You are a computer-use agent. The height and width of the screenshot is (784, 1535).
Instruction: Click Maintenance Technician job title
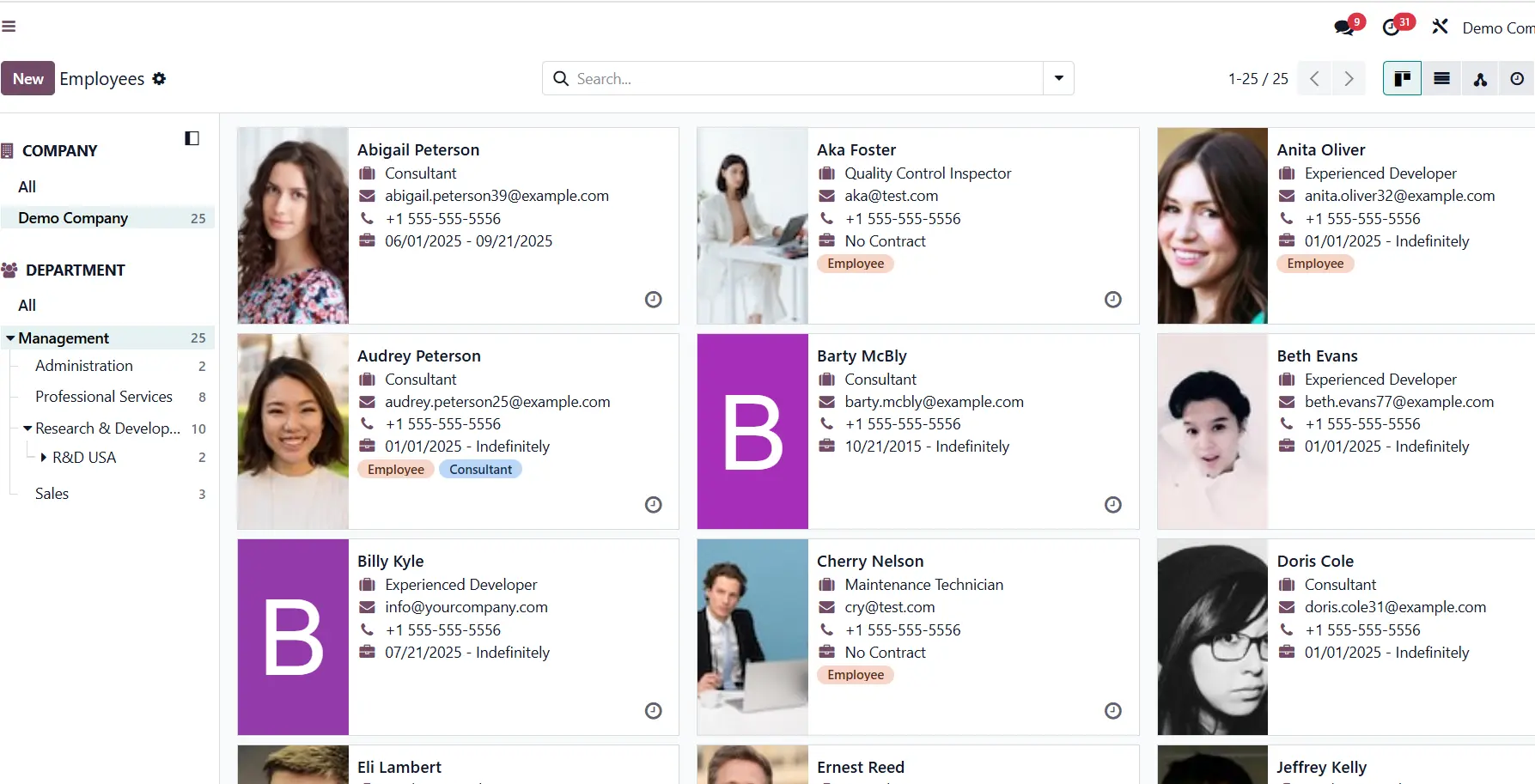(x=924, y=585)
